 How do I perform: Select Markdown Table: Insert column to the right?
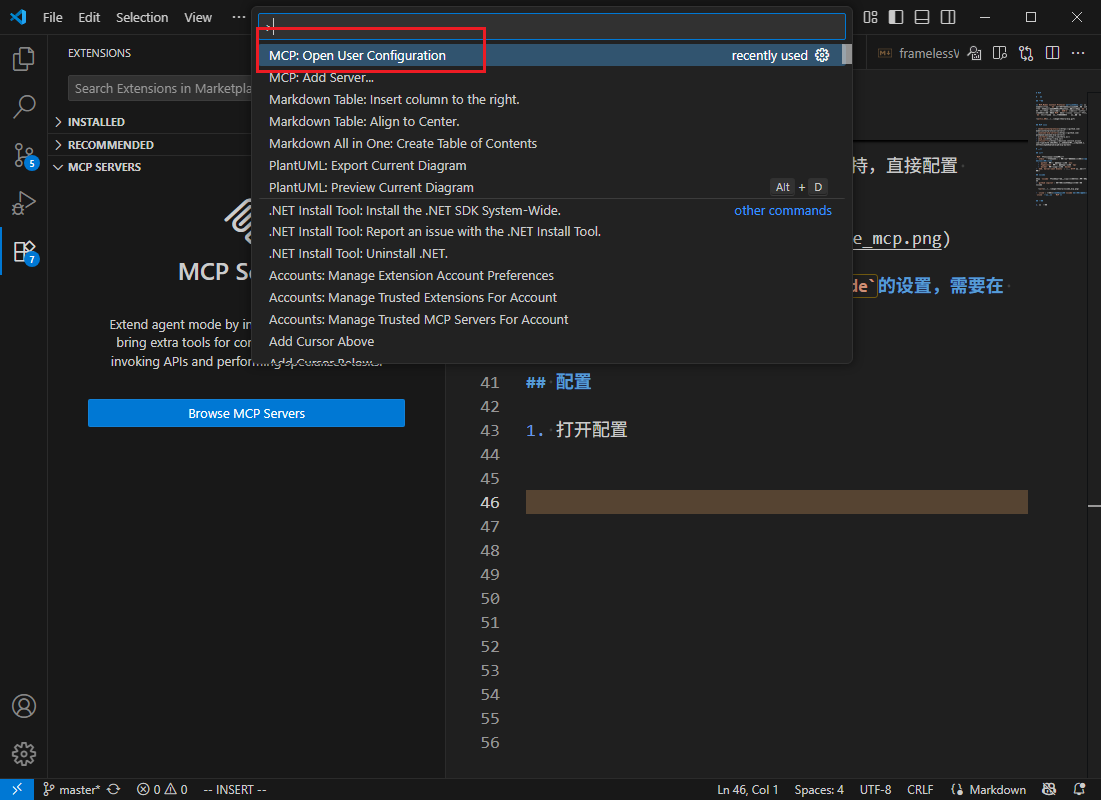[x=550, y=99]
